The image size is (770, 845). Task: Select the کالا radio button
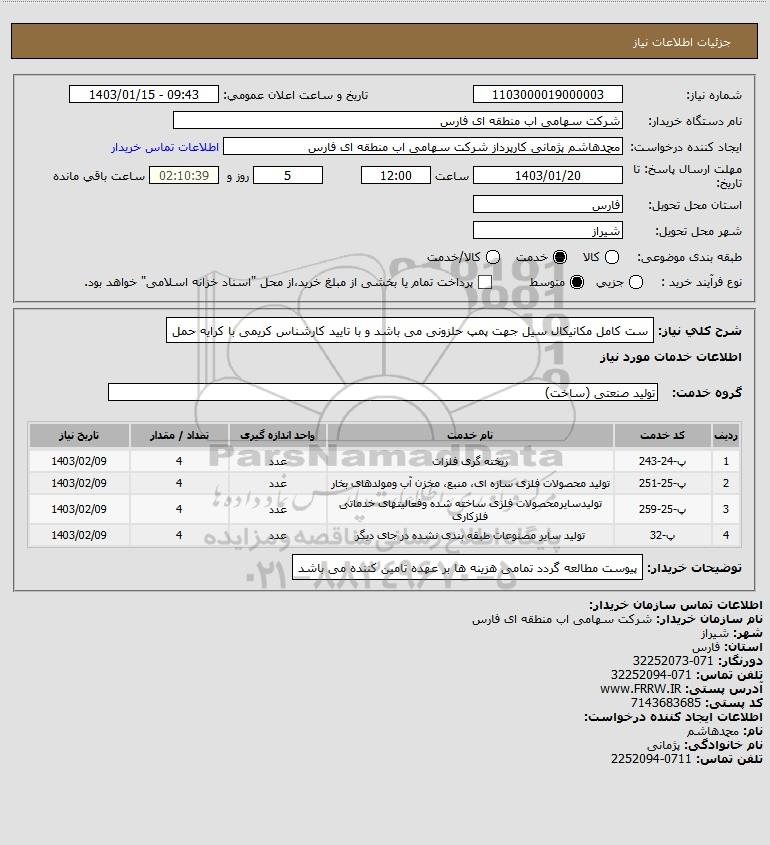click(612, 258)
